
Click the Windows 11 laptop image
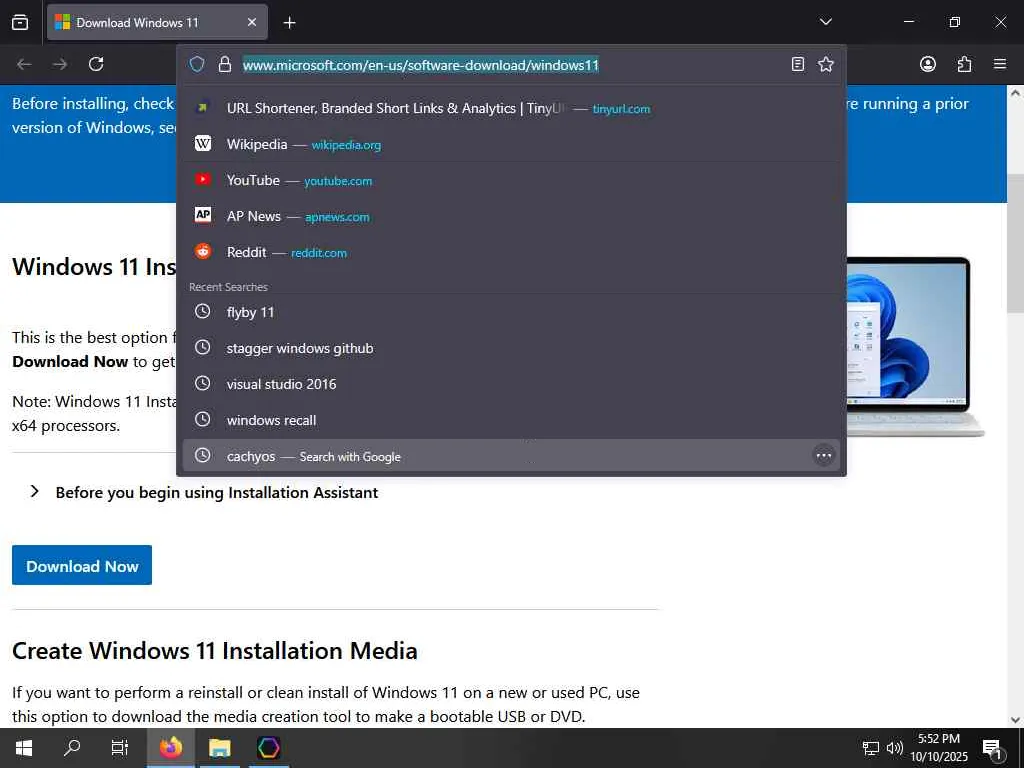pos(915,346)
